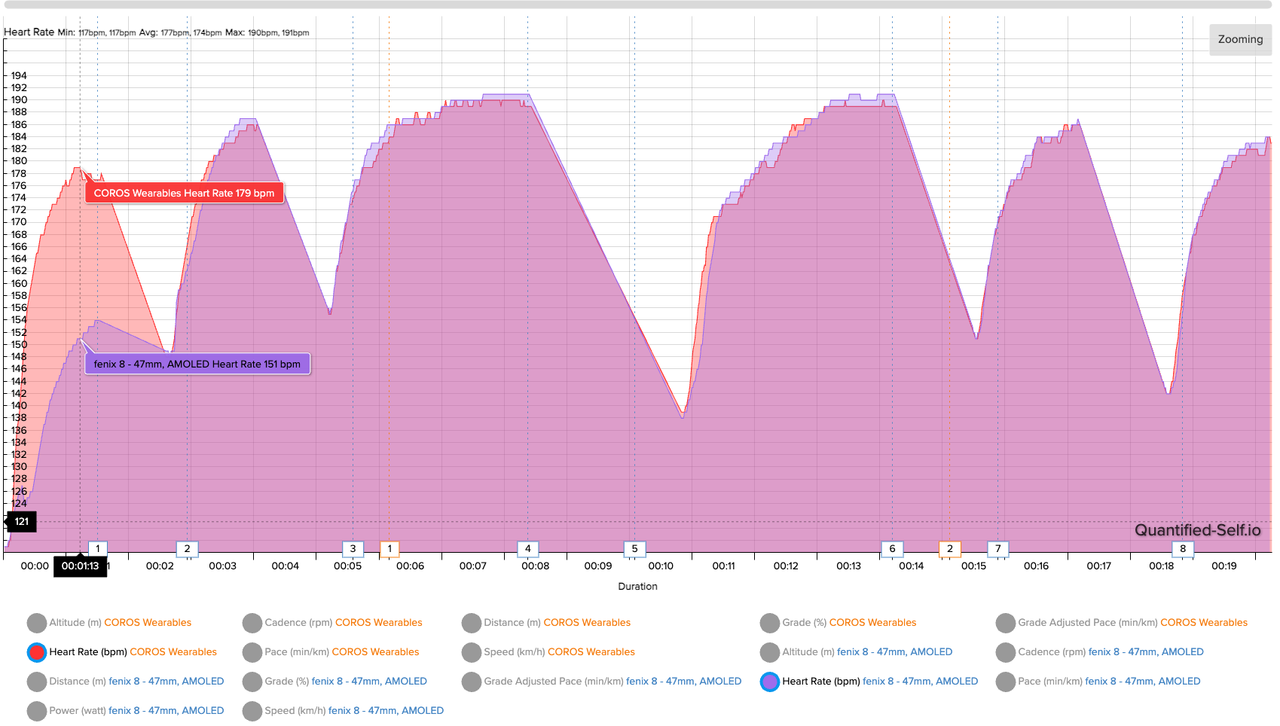The image size is (1280, 726).
Task: Select orange lap marker 2
Action: [950, 548]
